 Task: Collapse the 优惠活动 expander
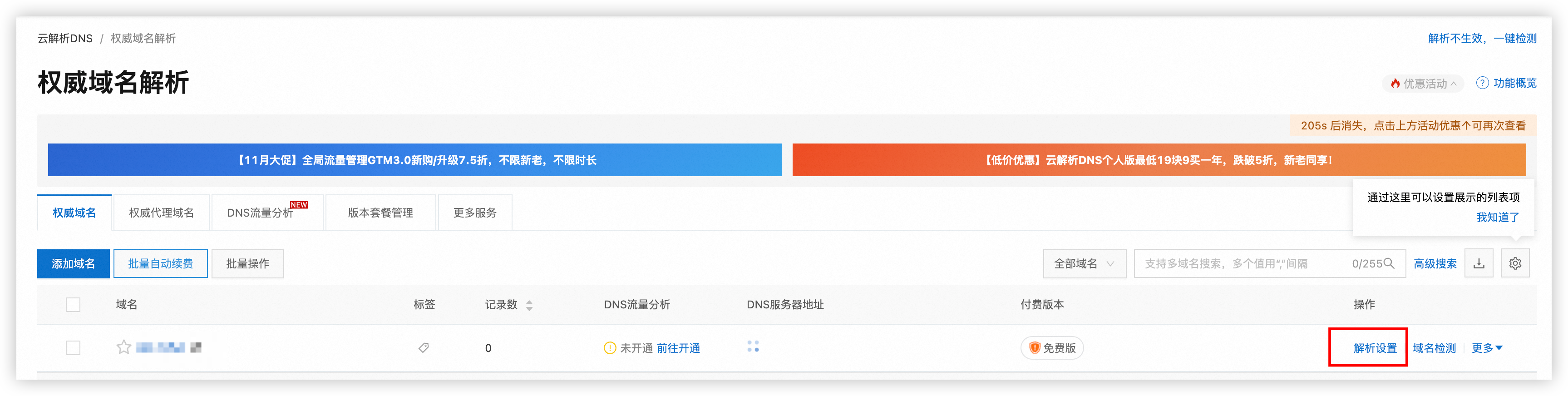coord(1423,84)
